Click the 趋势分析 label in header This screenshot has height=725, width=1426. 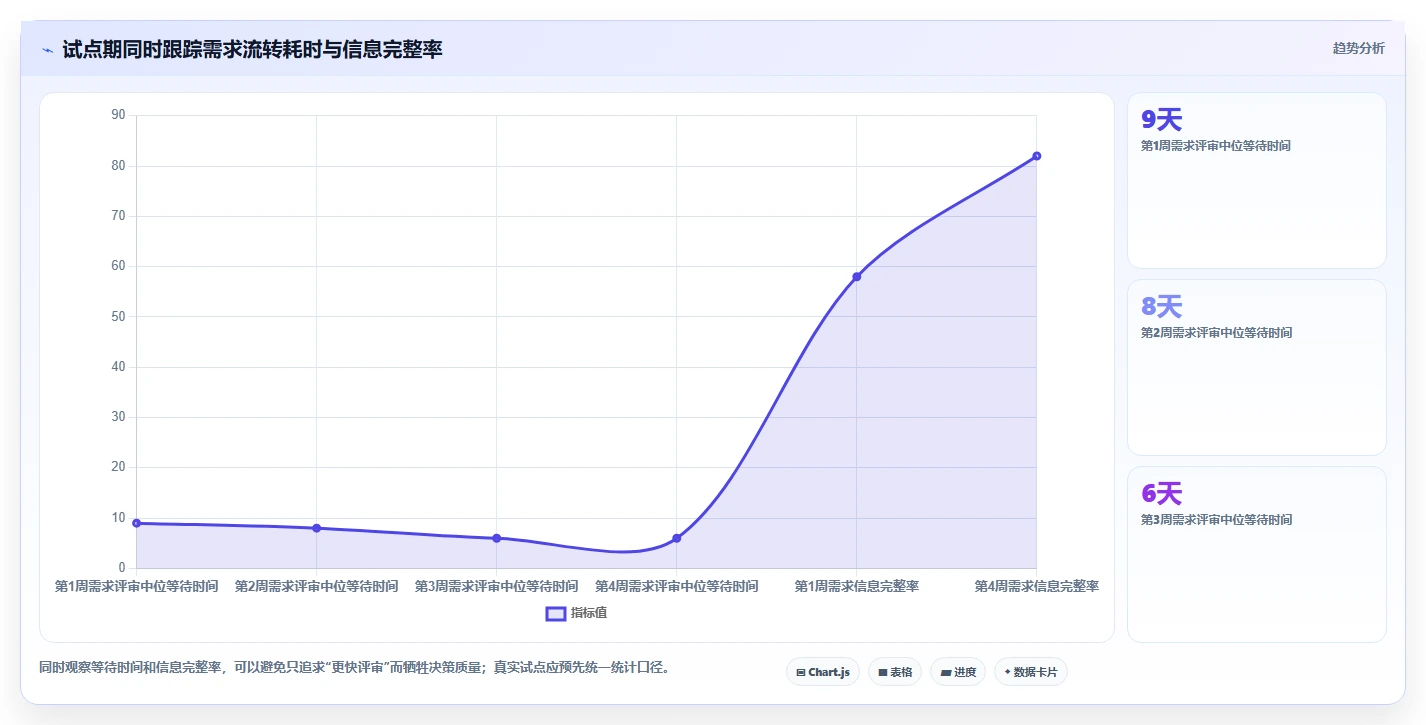coord(1359,48)
